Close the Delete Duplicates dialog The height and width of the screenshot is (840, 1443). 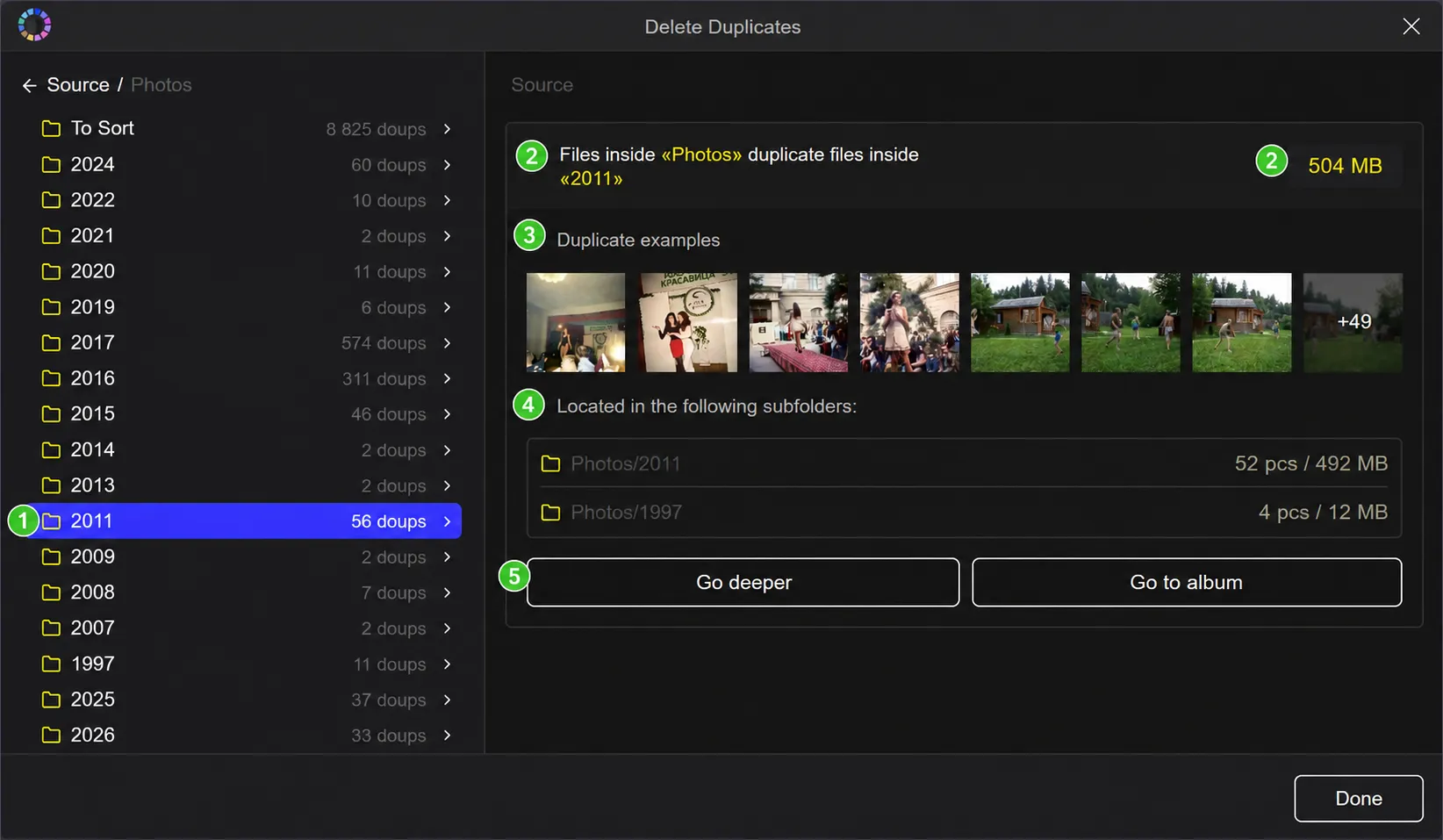pyautogui.click(x=1411, y=26)
